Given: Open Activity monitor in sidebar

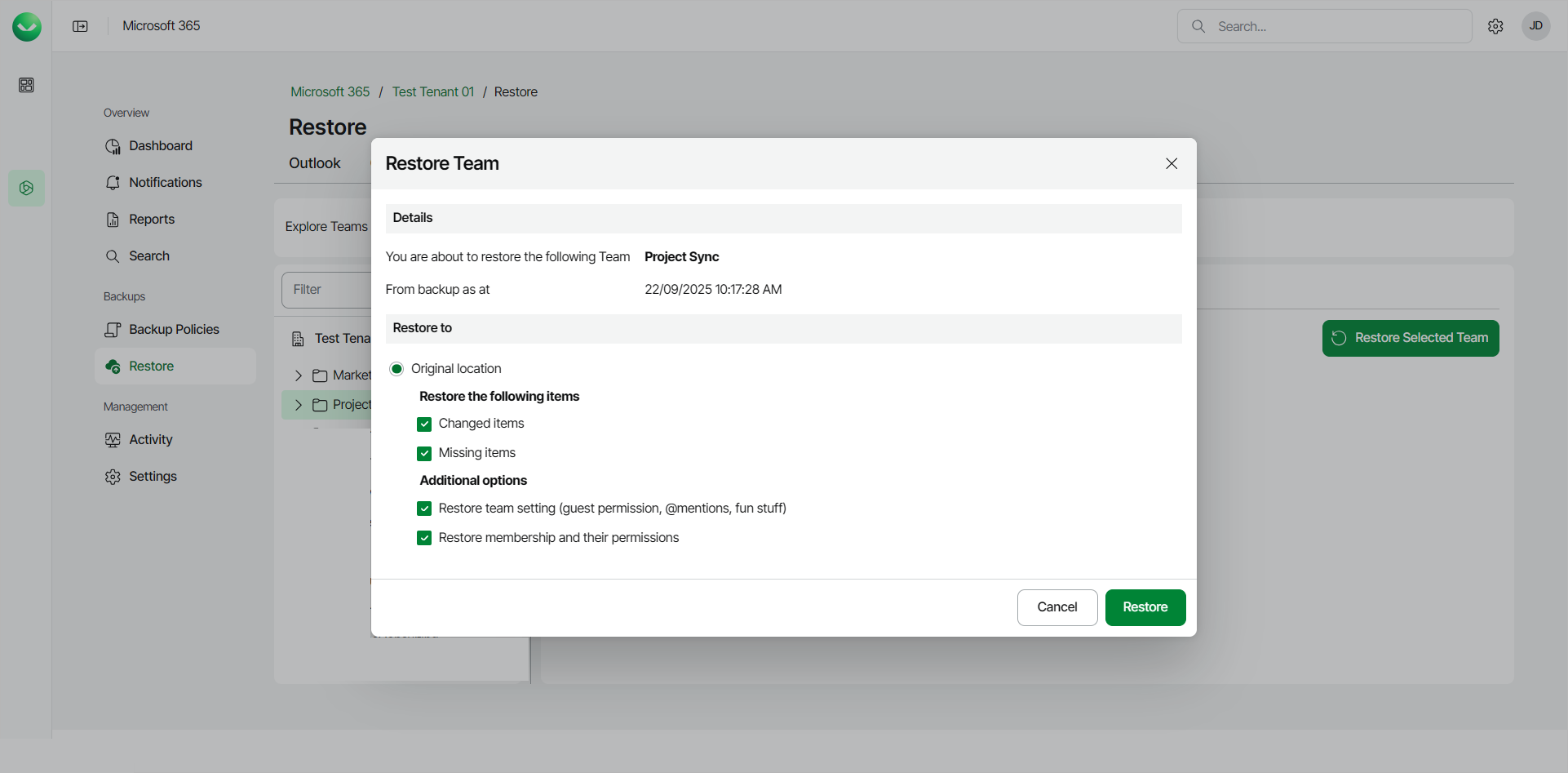Looking at the screenshot, I should (x=150, y=440).
